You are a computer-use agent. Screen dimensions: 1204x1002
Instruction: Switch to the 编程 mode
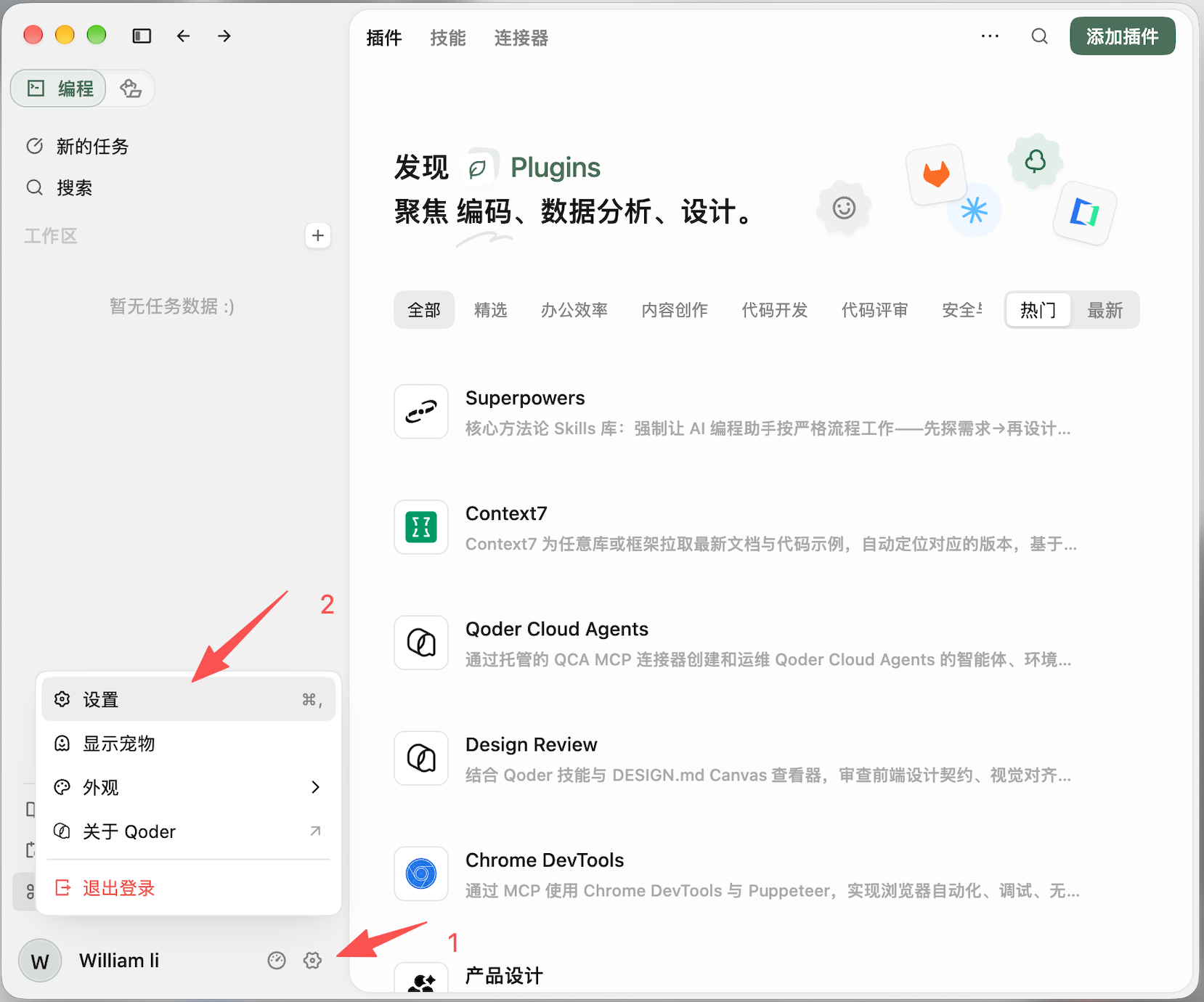click(x=59, y=89)
